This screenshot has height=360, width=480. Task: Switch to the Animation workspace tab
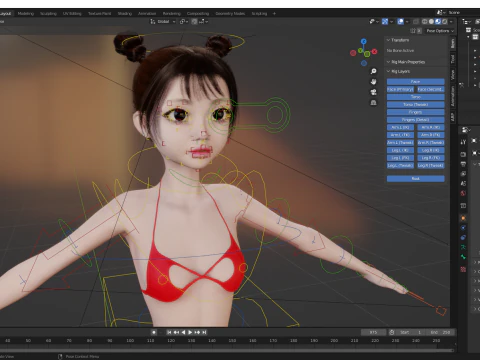click(147, 13)
